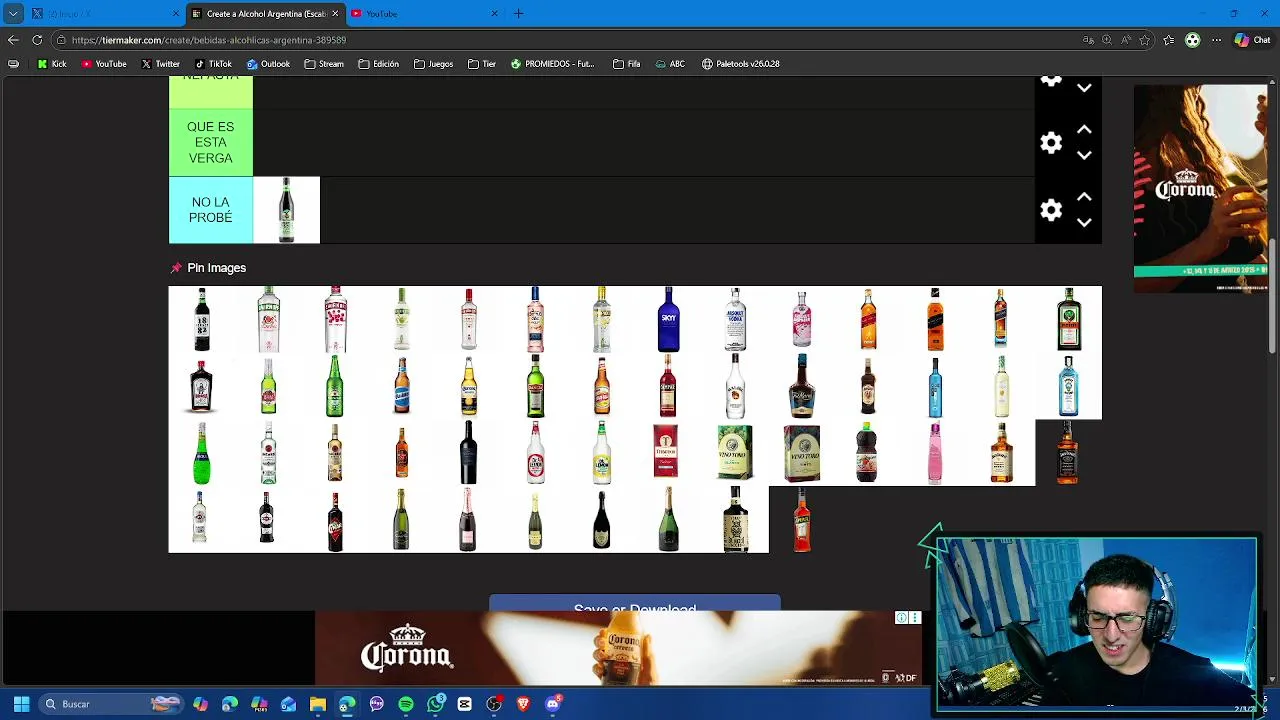Image resolution: width=1280 pixels, height=720 pixels.
Task: Close the 'Create a Alcohol Argentina' tab
Action: [x=335, y=14]
